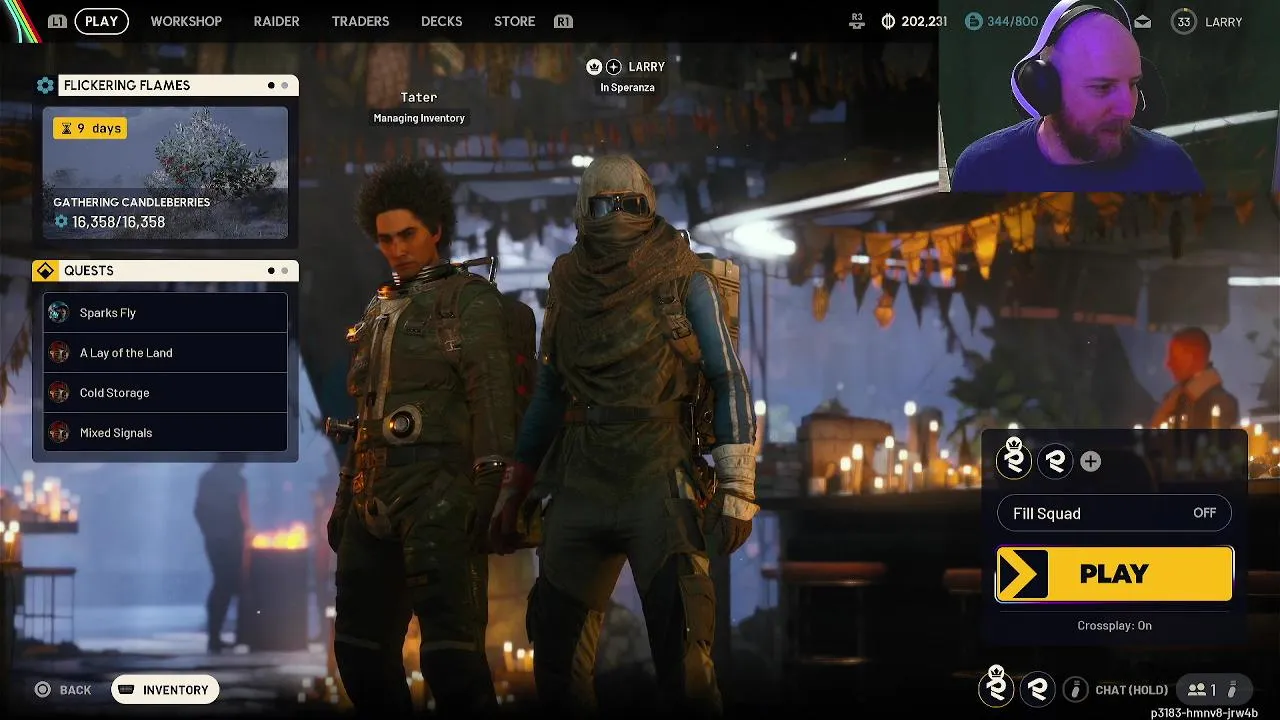
Task: Click the coin currency icon beside 202,231
Action: click(888, 21)
